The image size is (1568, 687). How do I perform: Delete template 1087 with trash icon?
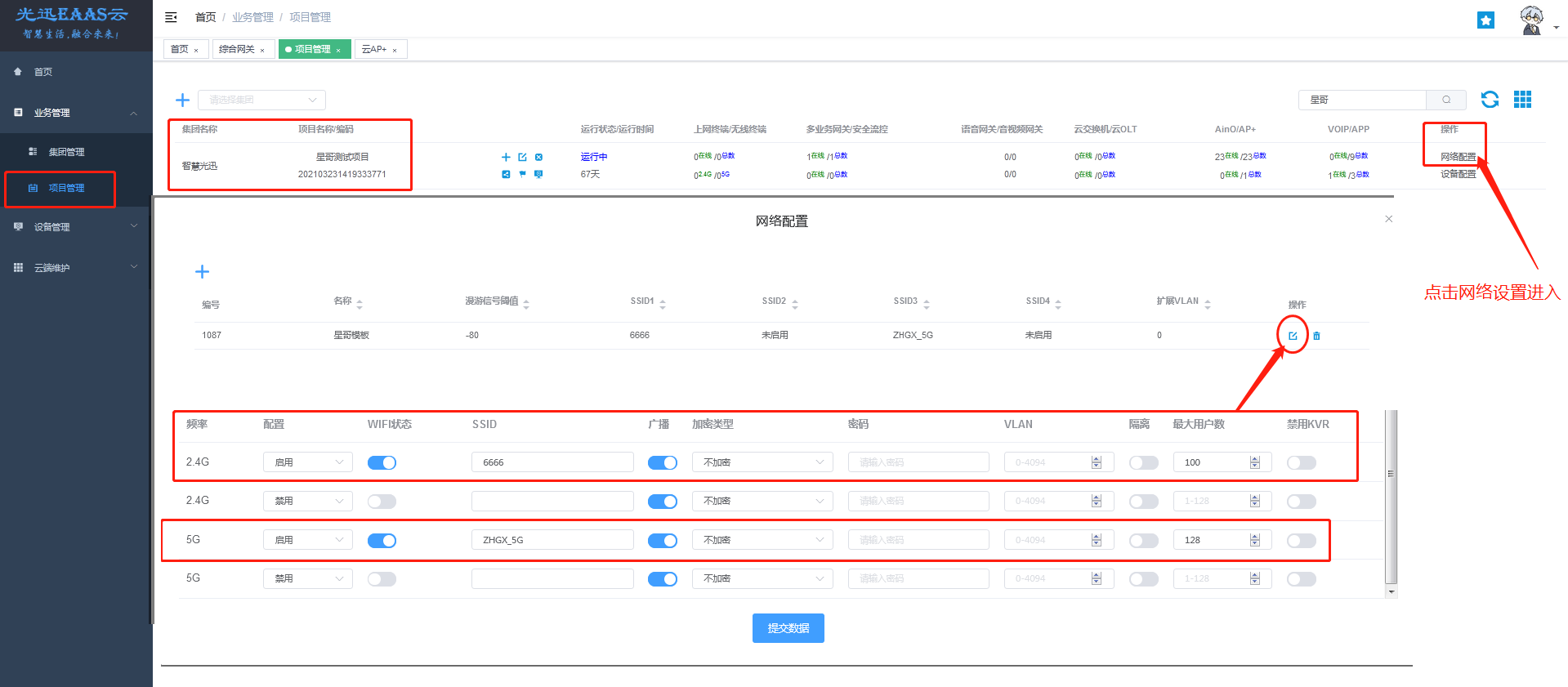(1316, 336)
